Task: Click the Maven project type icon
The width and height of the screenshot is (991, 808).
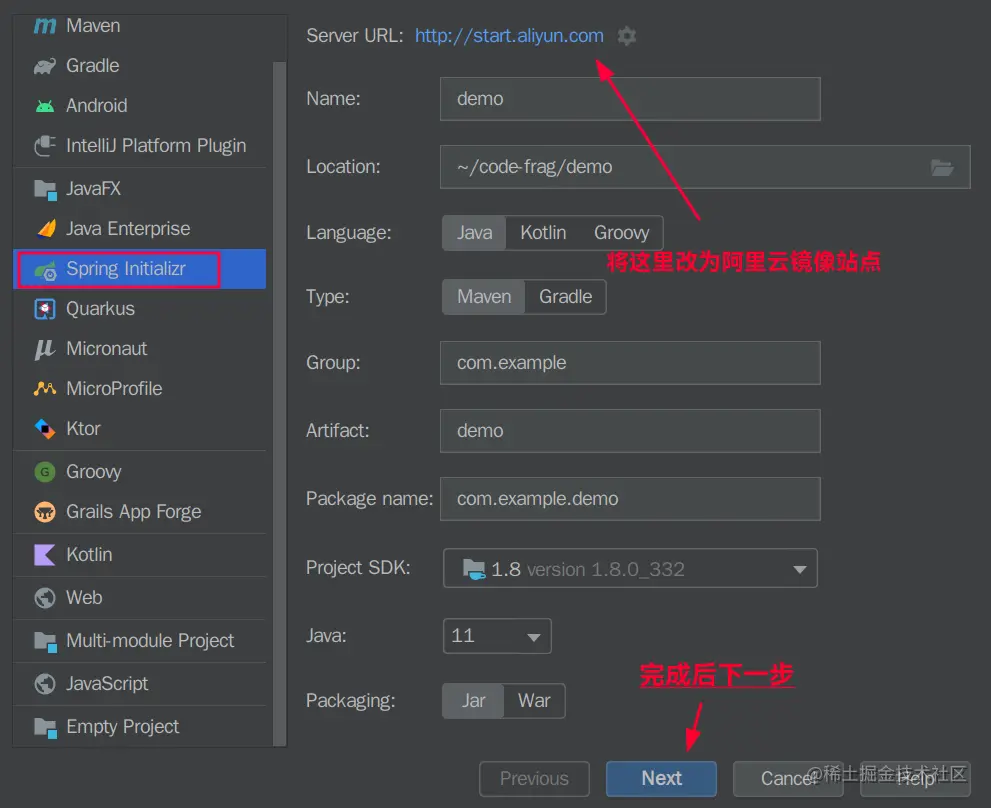Action: 45,26
